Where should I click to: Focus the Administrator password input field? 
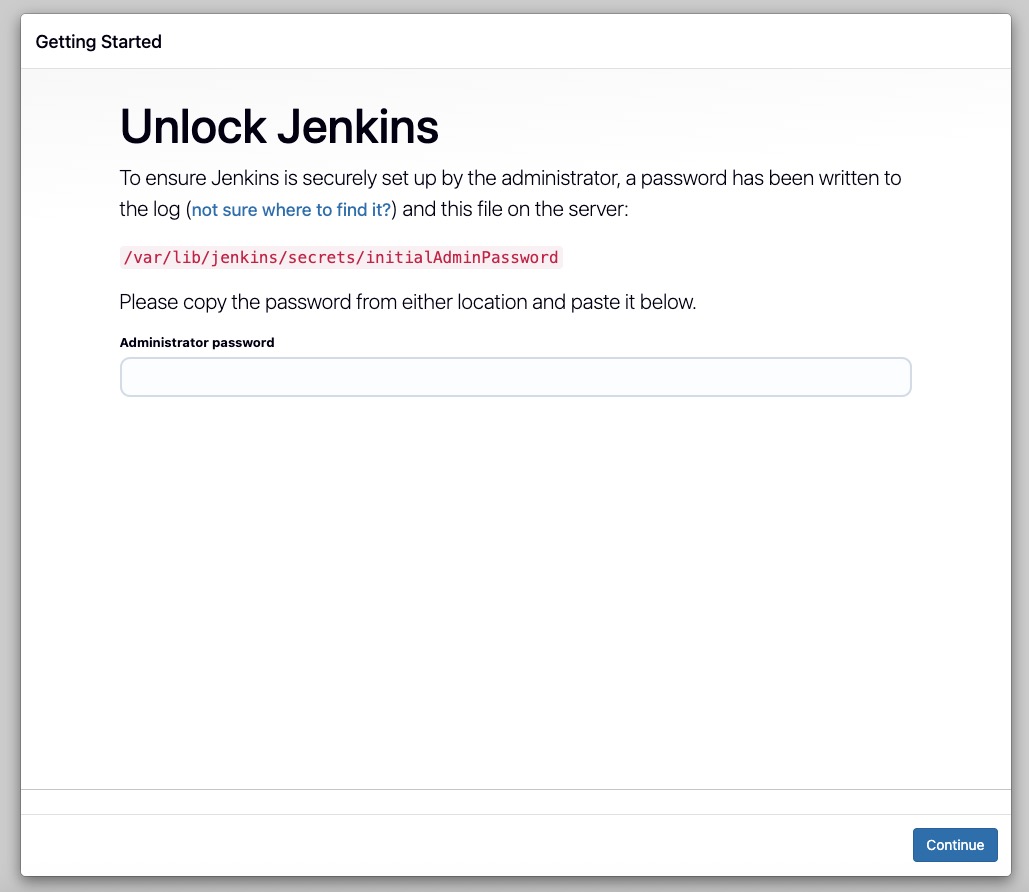[x=515, y=378]
